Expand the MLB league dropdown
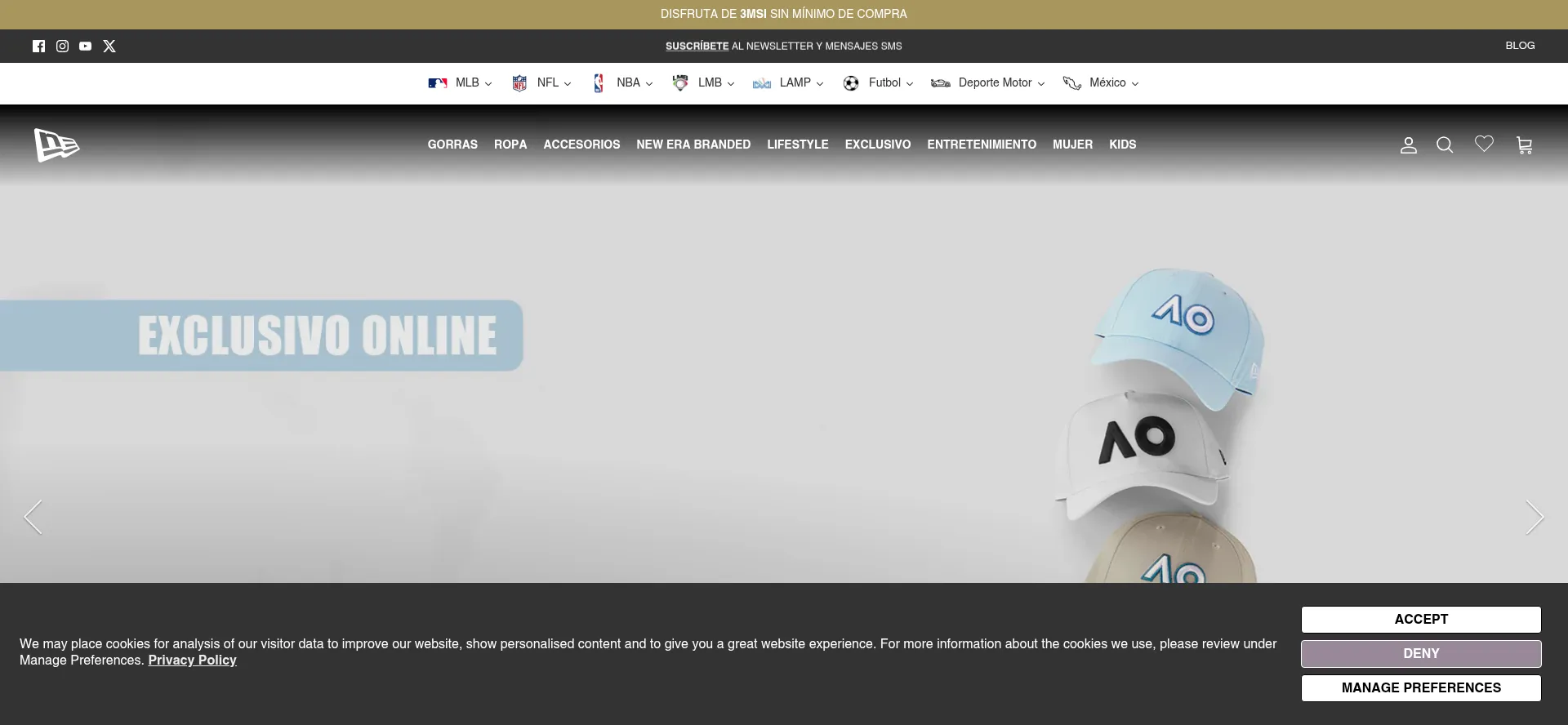1568x725 pixels. pyautogui.click(x=461, y=83)
